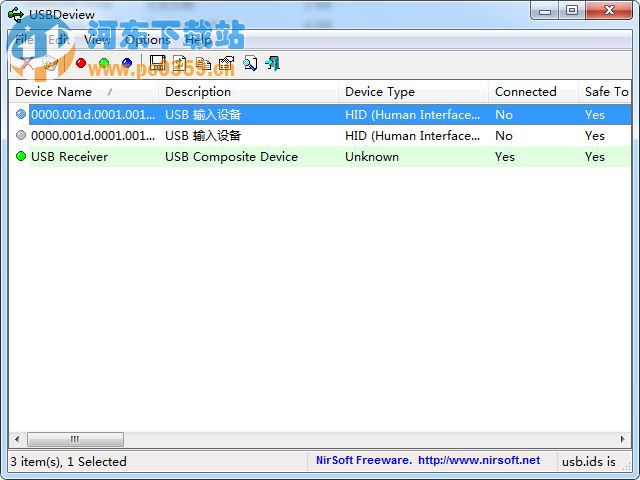Image resolution: width=640 pixels, height=480 pixels.
Task: Open the View menu
Action: tap(97, 40)
